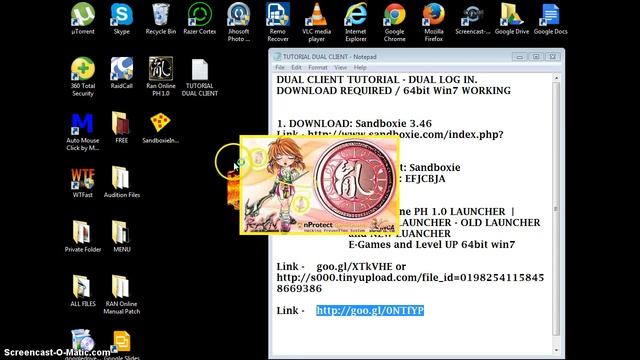Select the Google Slides desktop icon
Image resolution: width=640 pixels, height=360 pixels.
pyautogui.click(x=122, y=345)
